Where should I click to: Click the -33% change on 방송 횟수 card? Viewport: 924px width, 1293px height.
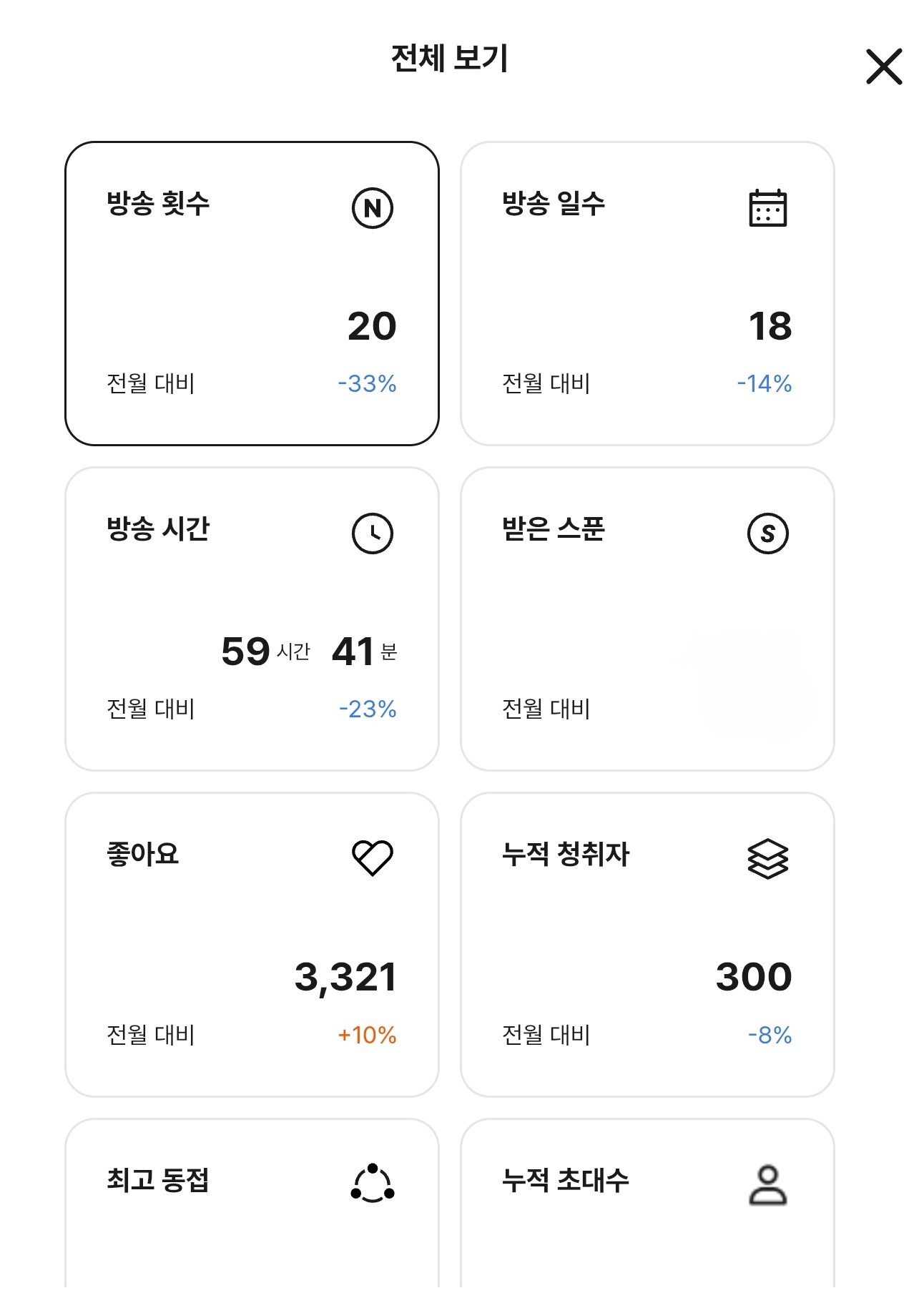(367, 384)
